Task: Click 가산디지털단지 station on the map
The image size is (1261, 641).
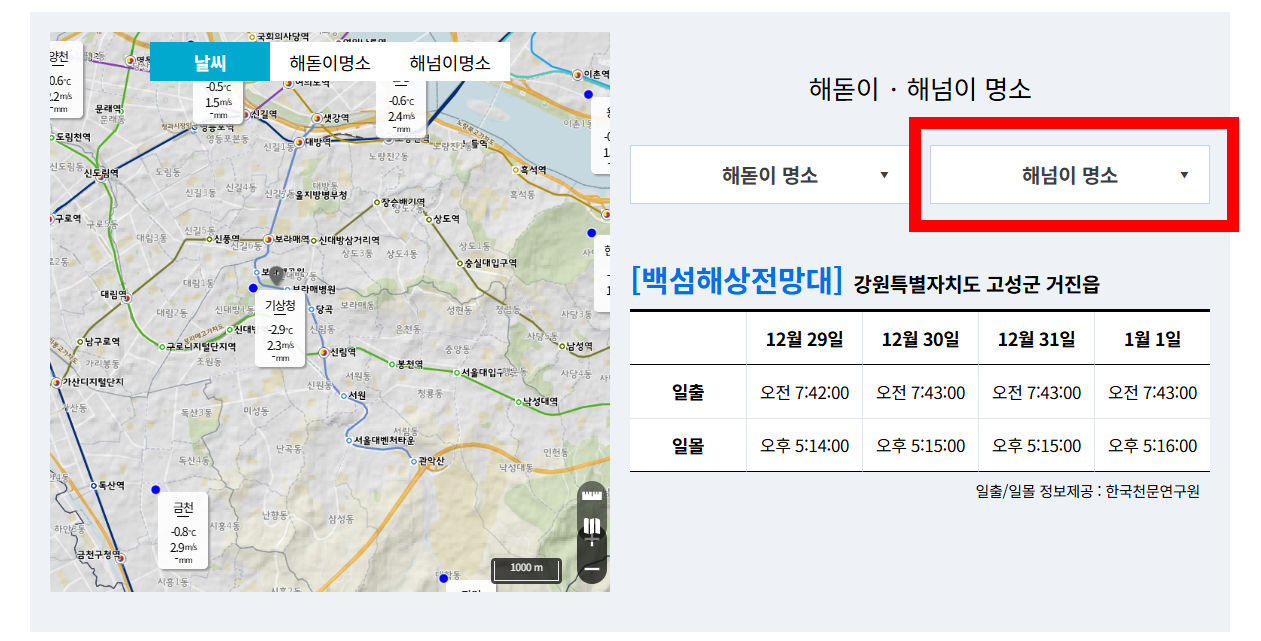Action: click(x=88, y=382)
